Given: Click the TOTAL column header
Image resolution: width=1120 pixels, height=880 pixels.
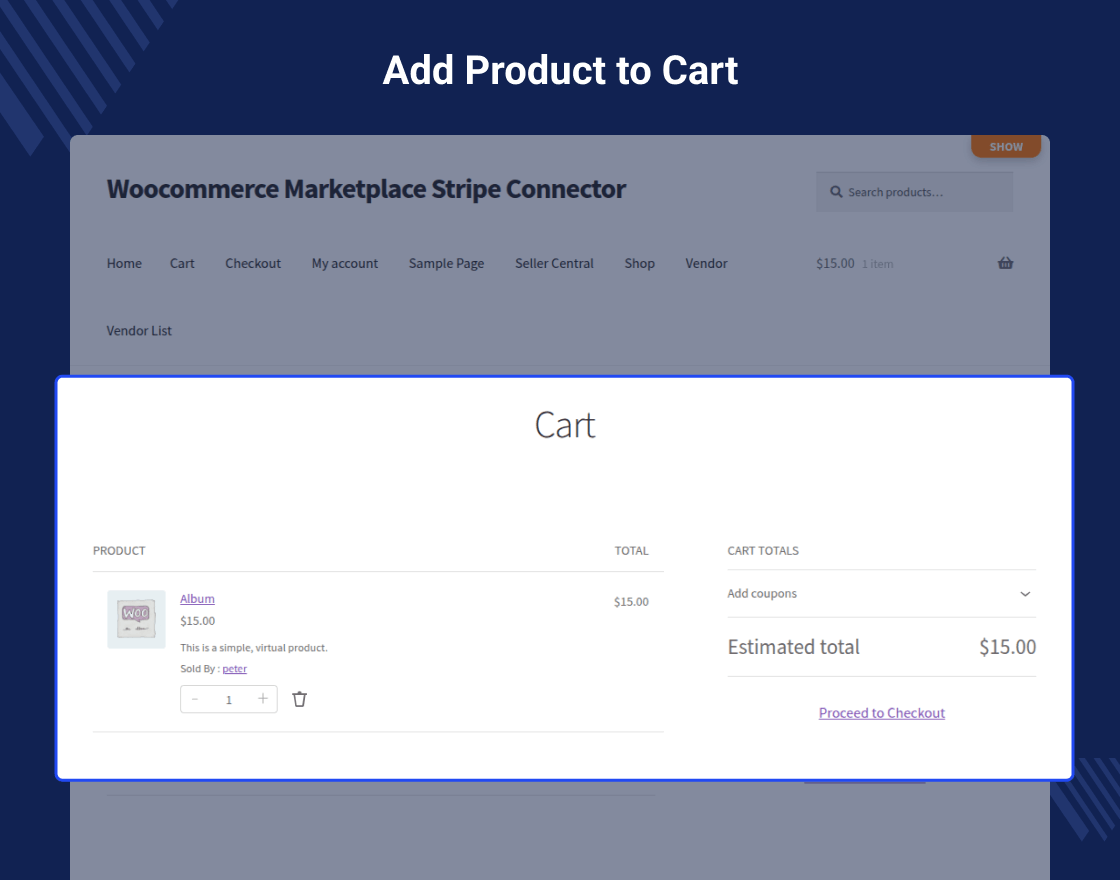Looking at the screenshot, I should 631,551.
